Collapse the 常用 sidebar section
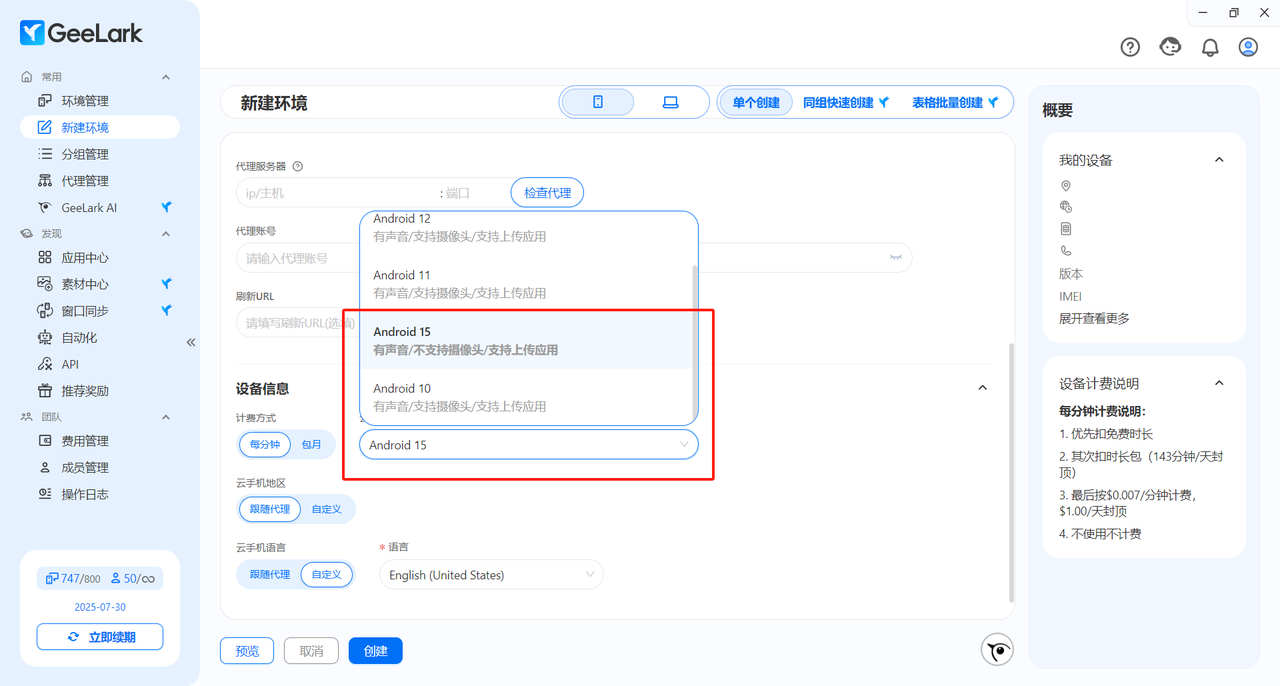The width and height of the screenshot is (1280, 686). (x=166, y=77)
